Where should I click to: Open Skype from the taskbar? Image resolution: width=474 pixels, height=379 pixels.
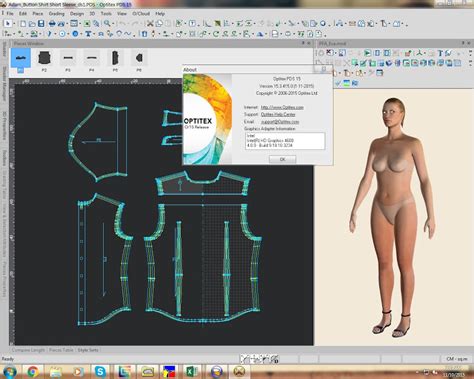[x=100, y=371]
